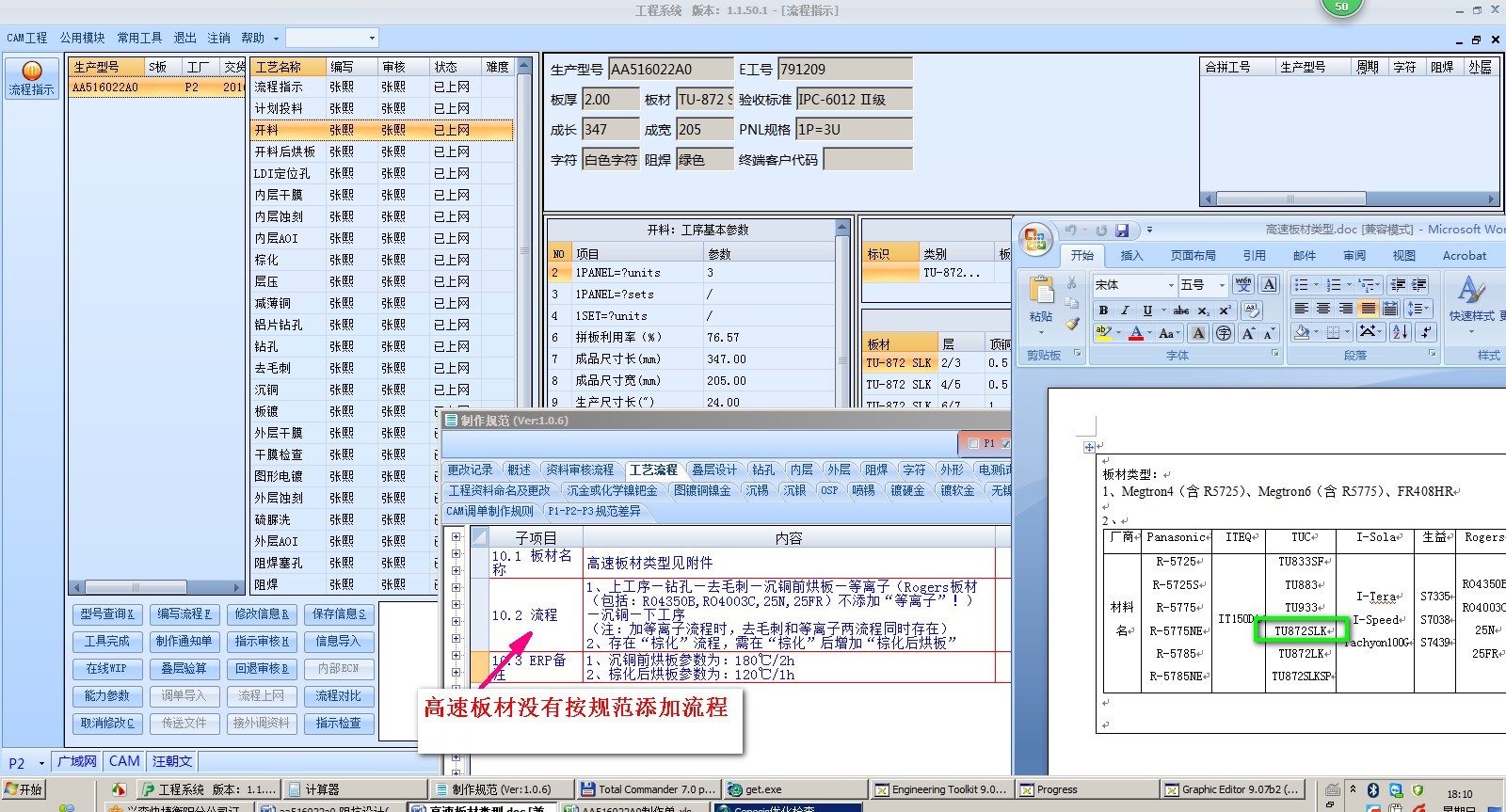
Task: Click the 制作通知单 button
Action: click(184, 641)
